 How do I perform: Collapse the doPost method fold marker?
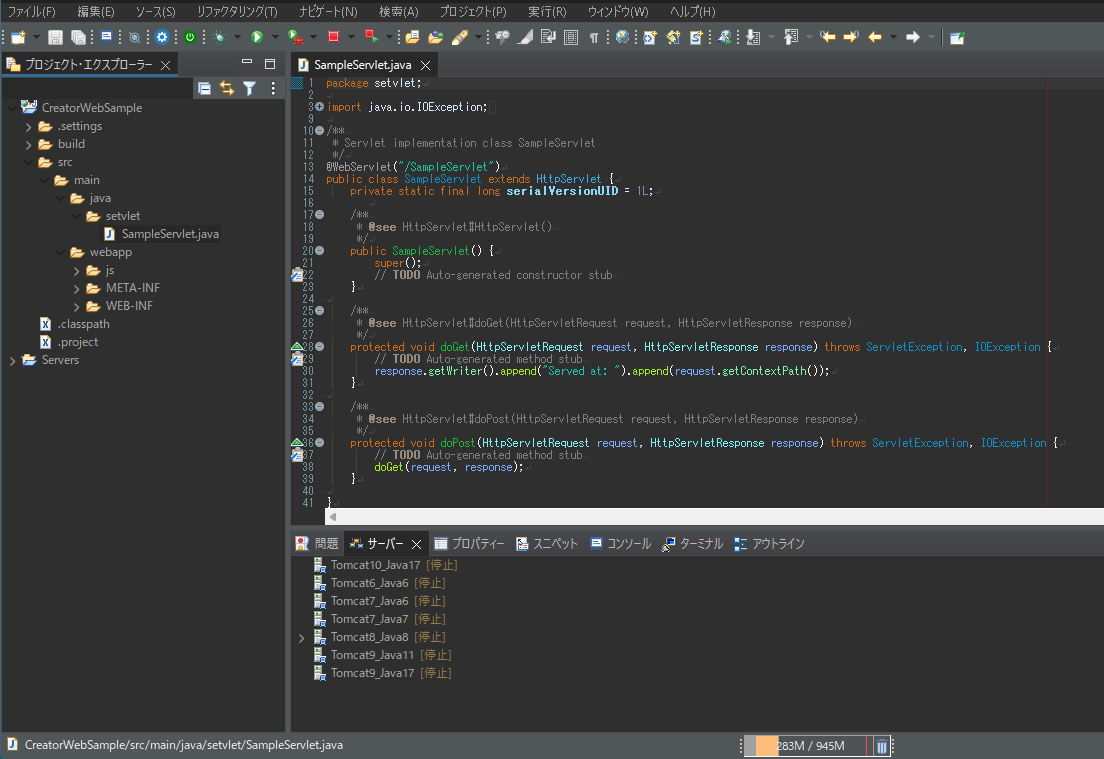pyautogui.click(x=319, y=442)
